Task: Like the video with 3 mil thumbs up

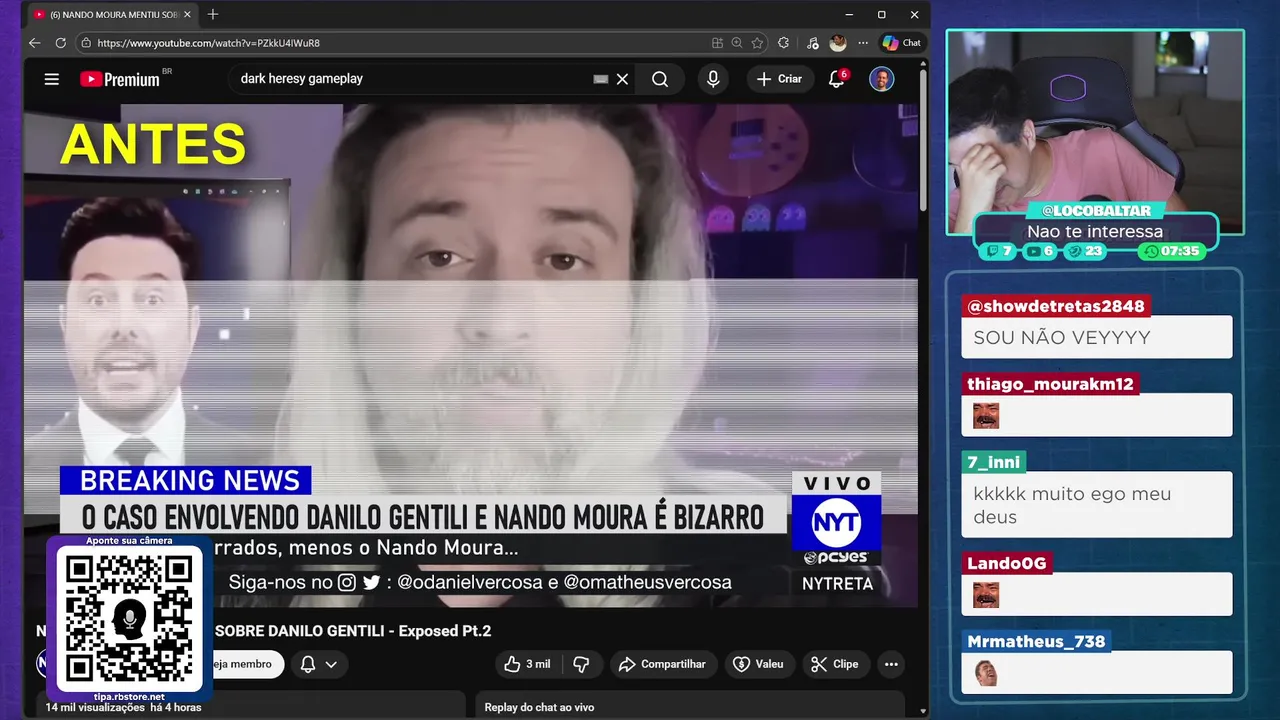Action: pyautogui.click(x=527, y=664)
